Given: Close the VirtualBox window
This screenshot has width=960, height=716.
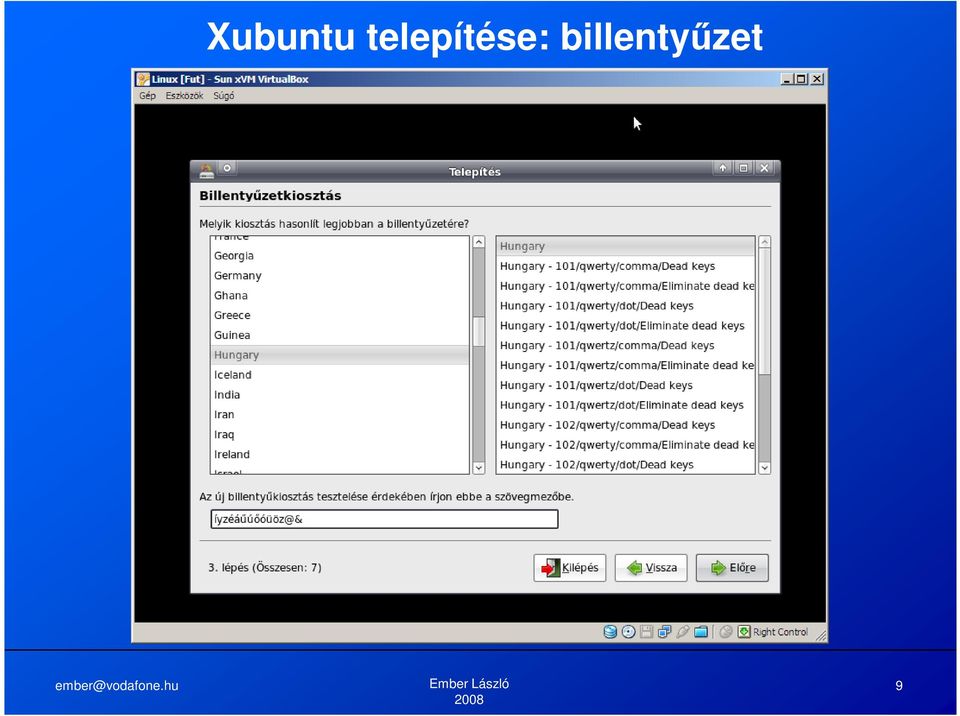Looking at the screenshot, I should 817,79.
